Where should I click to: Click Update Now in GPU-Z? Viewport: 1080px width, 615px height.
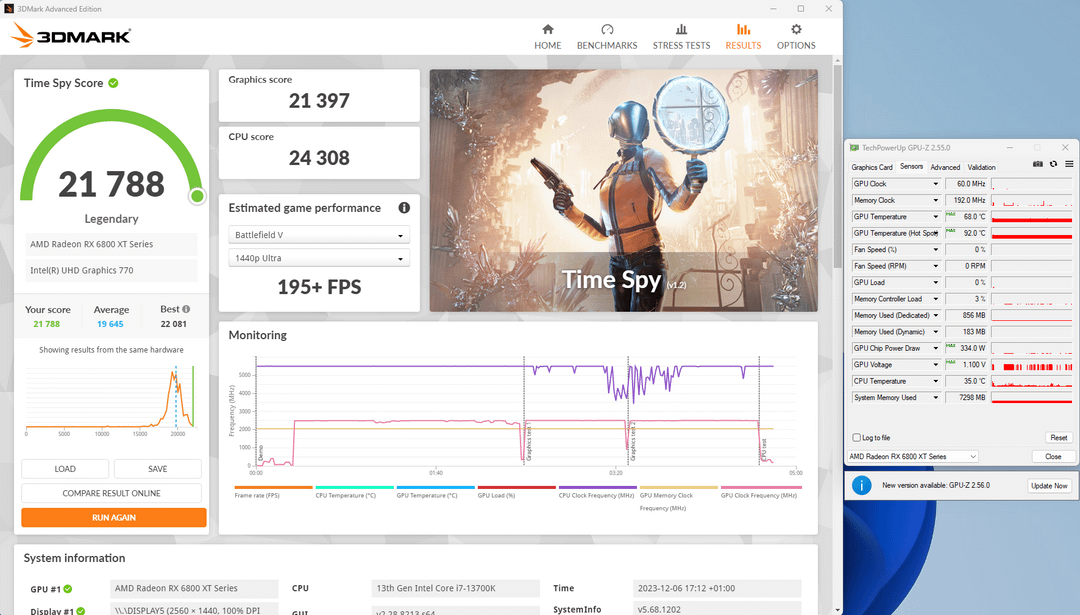click(x=1049, y=486)
